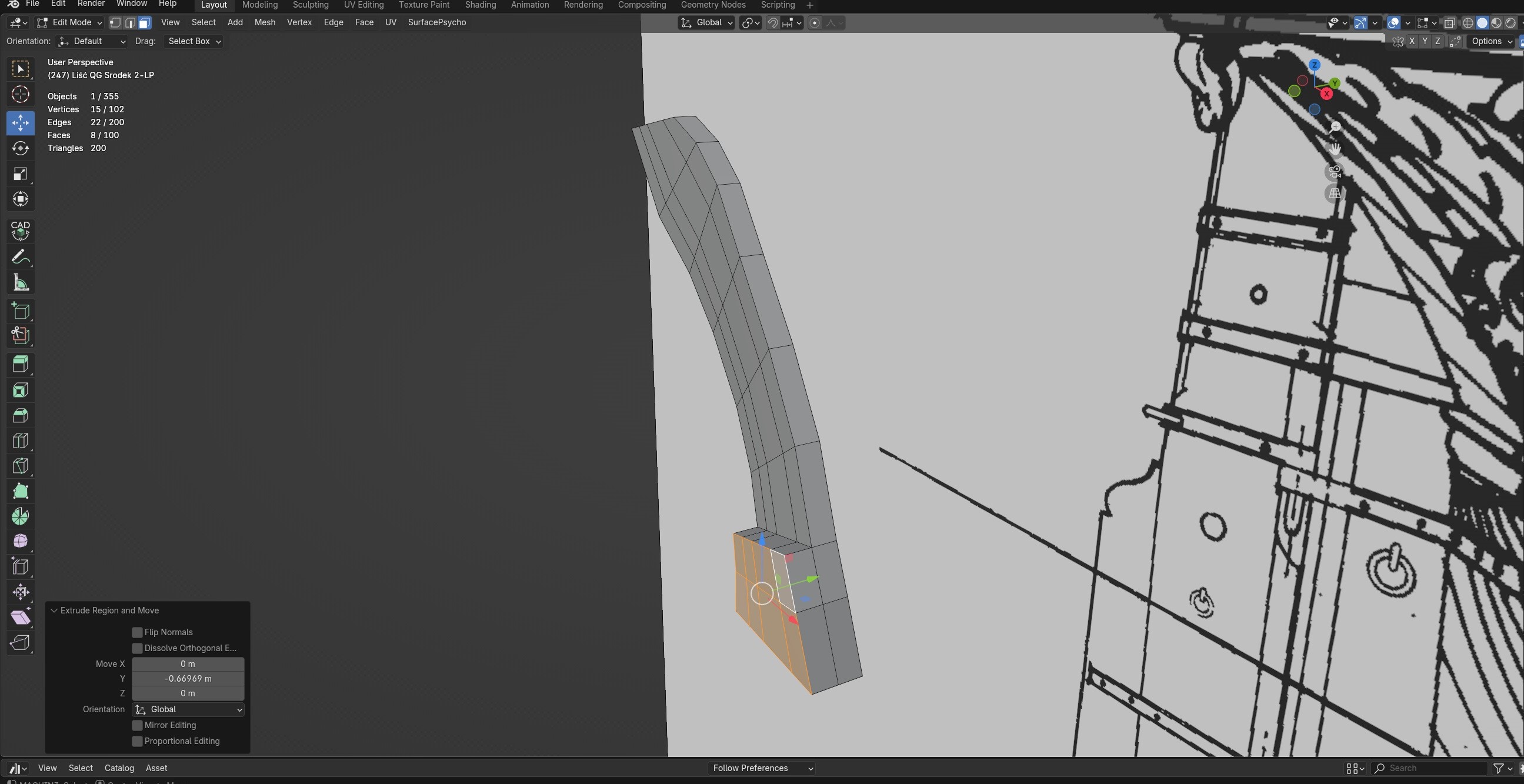The width and height of the screenshot is (1524, 784).
Task: Enable Proportional Editing in operator panel
Action: 137,742
